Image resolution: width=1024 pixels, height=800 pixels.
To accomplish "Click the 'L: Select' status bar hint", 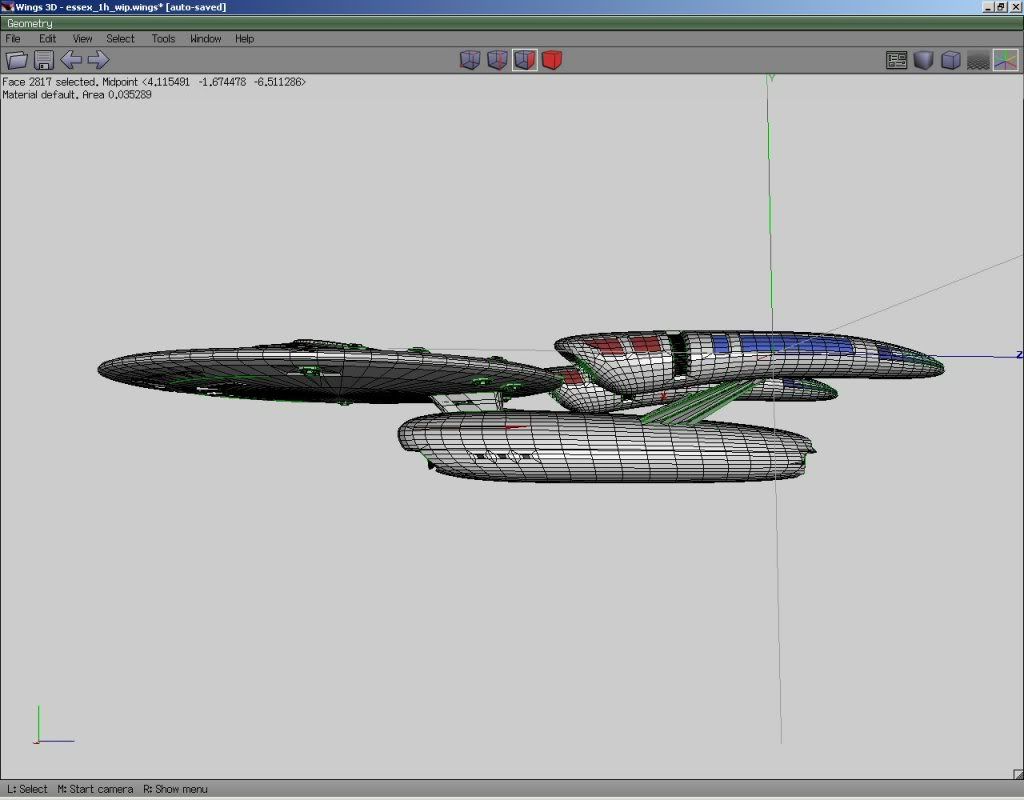I will [27, 789].
